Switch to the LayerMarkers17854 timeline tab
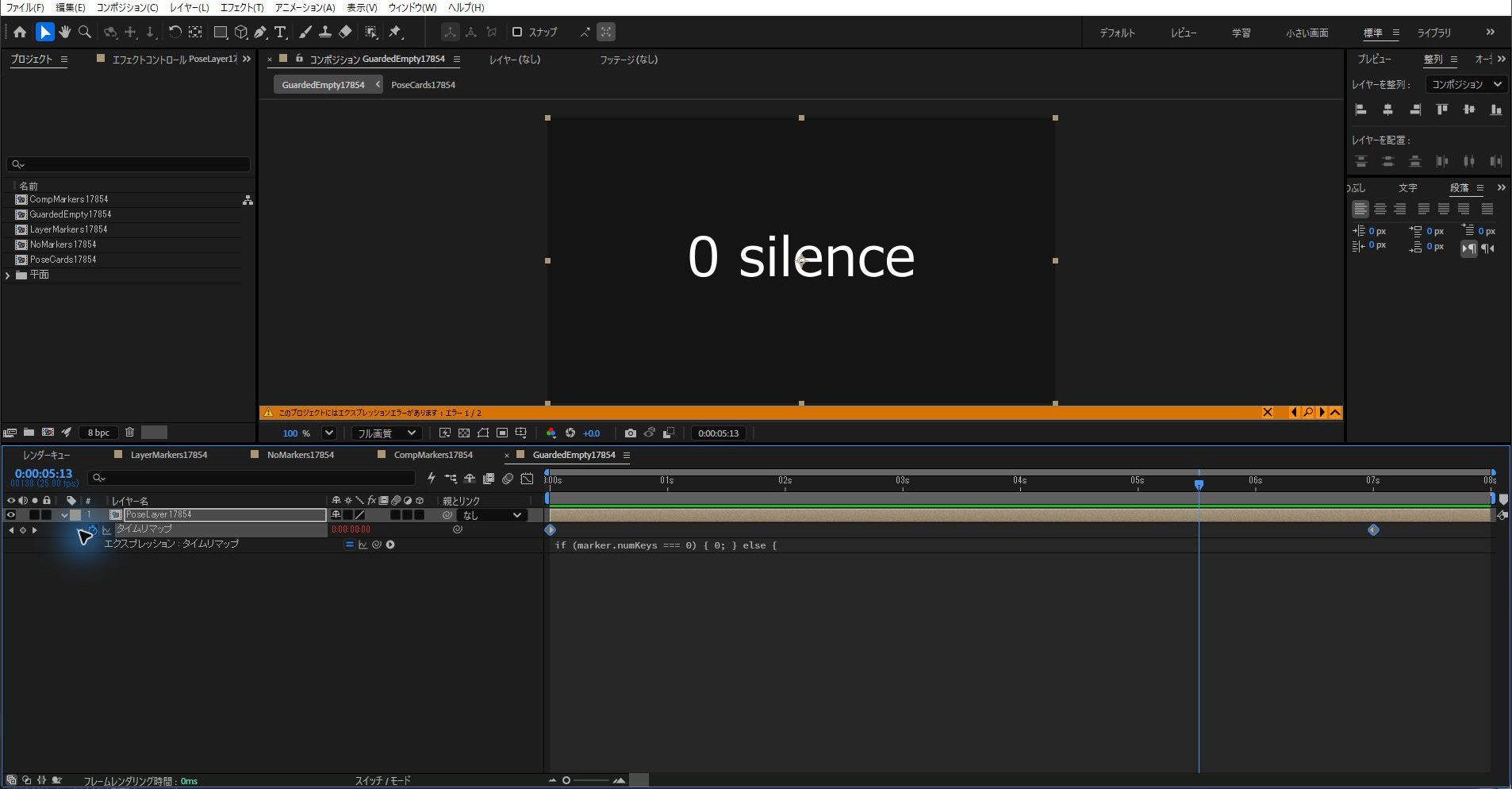1512x789 pixels. [x=169, y=455]
